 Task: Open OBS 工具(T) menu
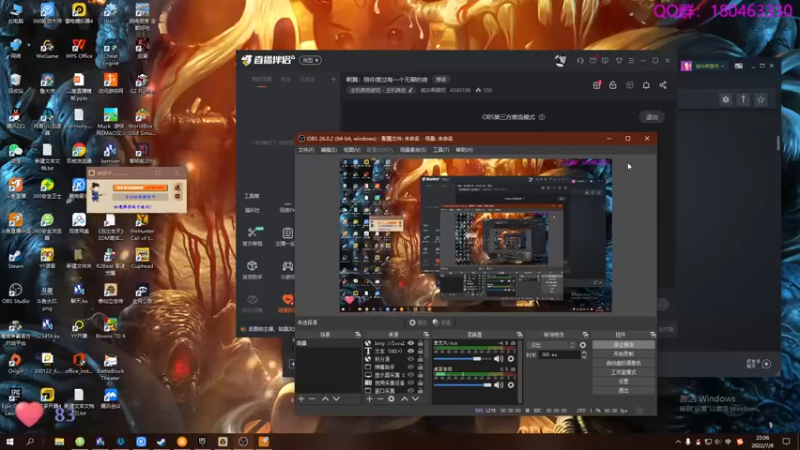[x=441, y=150]
